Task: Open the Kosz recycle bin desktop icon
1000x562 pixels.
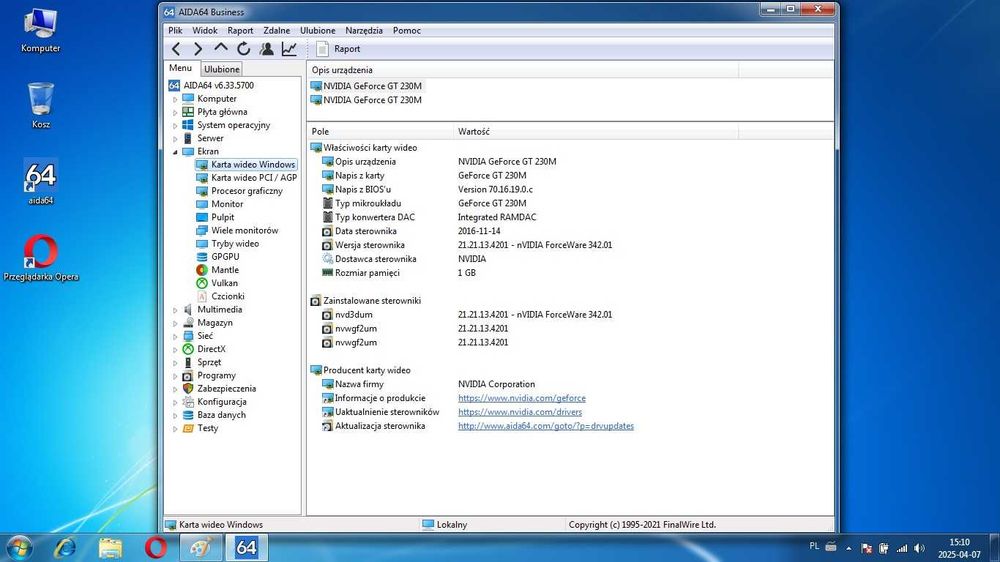Action: click(41, 106)
